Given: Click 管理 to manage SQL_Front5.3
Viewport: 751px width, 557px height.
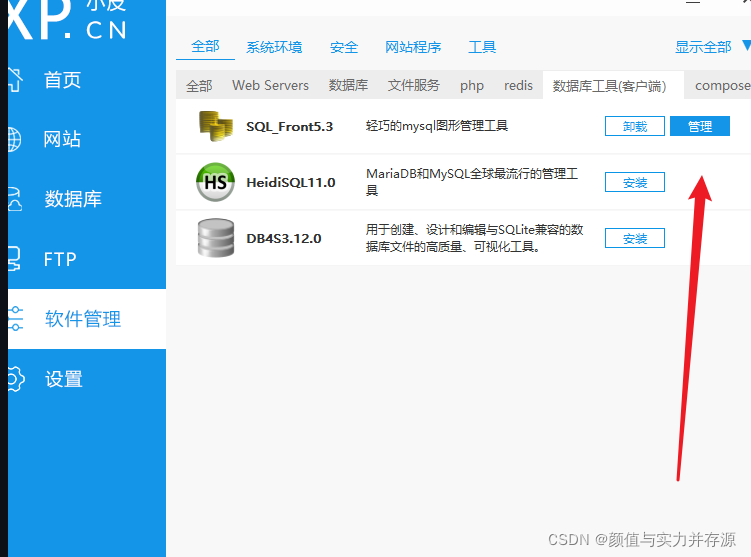Looking at the screenshot, I should 700,126.
